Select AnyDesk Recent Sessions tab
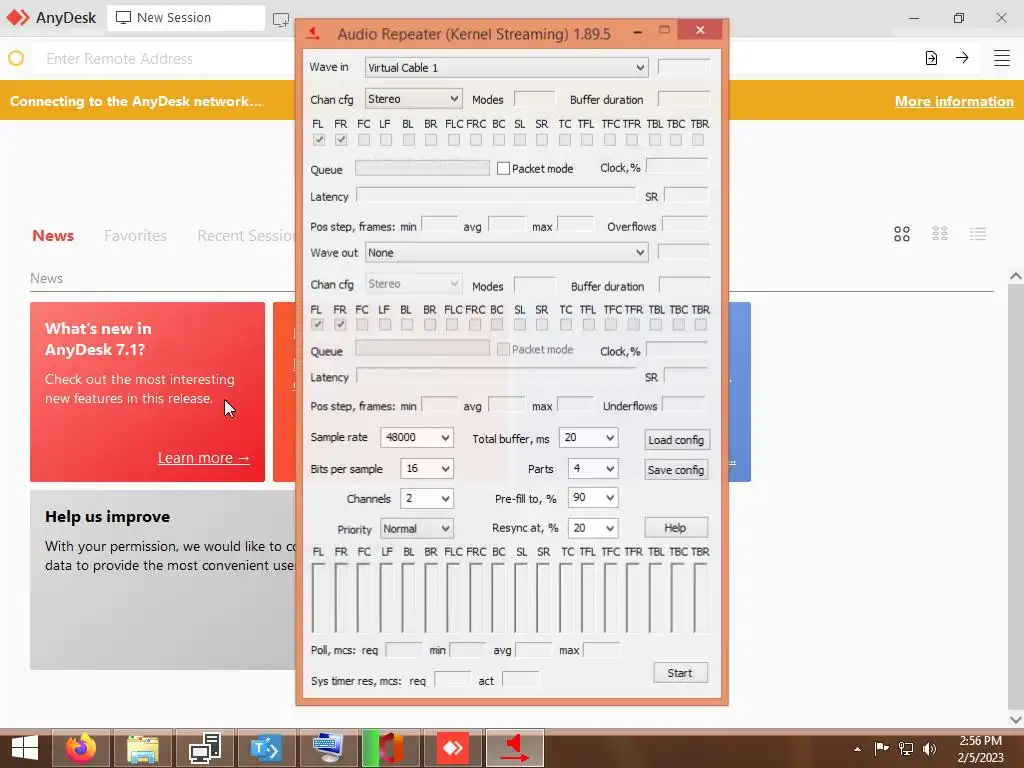Image resolution: width=1024 pixels, height=768 pixels. [x=246, y=235]
